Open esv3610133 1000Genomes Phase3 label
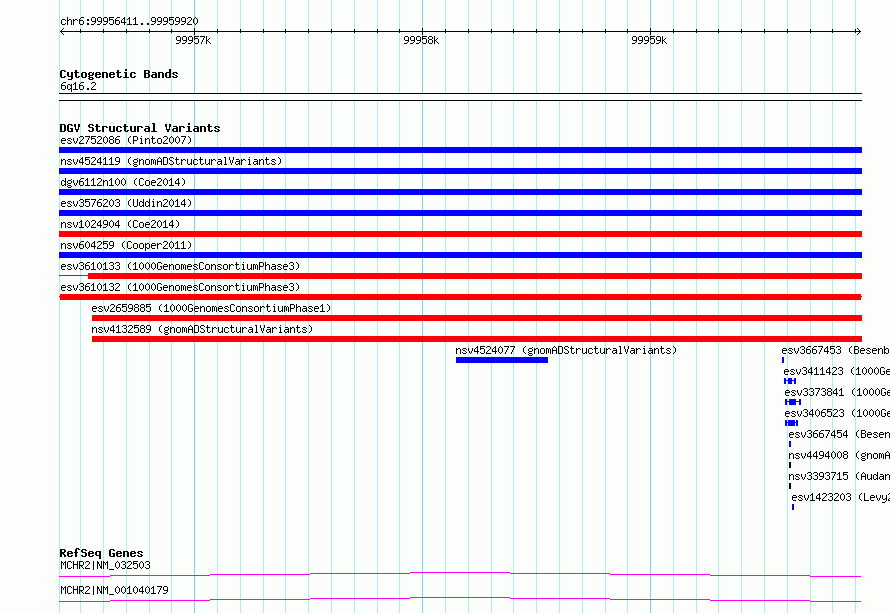This screenshot has height=613, width=890. pos(180,266)
